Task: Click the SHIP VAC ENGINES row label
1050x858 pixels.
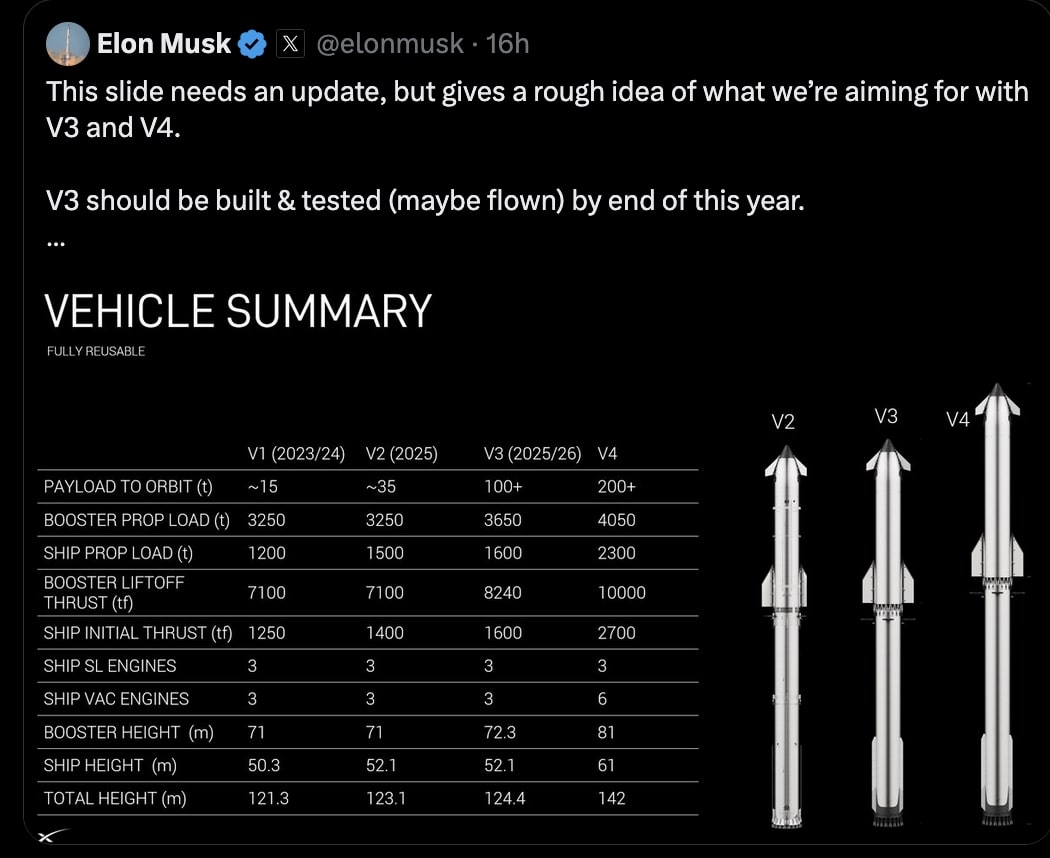Action: pos(116,699)
